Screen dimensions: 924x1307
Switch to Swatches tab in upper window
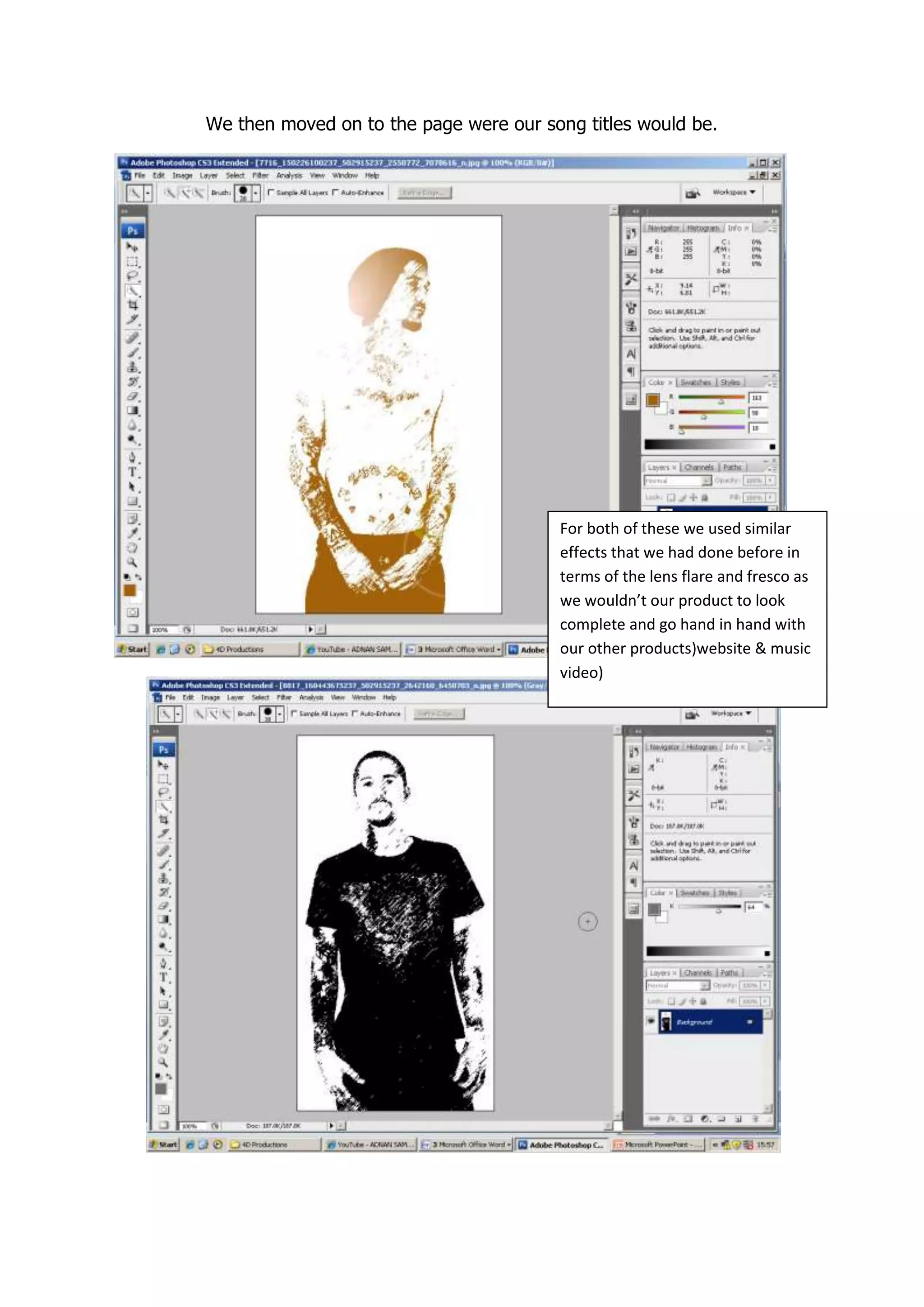[x=695, y=383]
